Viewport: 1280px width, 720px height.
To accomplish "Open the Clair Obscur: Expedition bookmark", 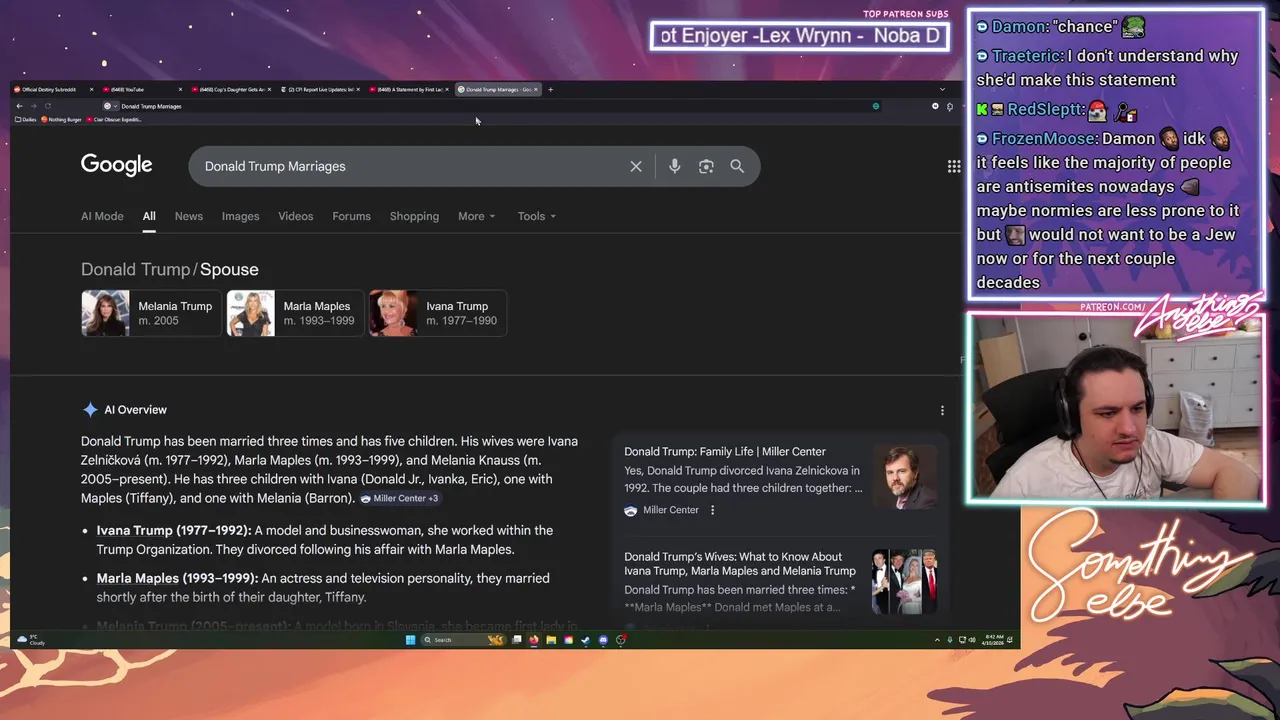I will pos(115,119).
